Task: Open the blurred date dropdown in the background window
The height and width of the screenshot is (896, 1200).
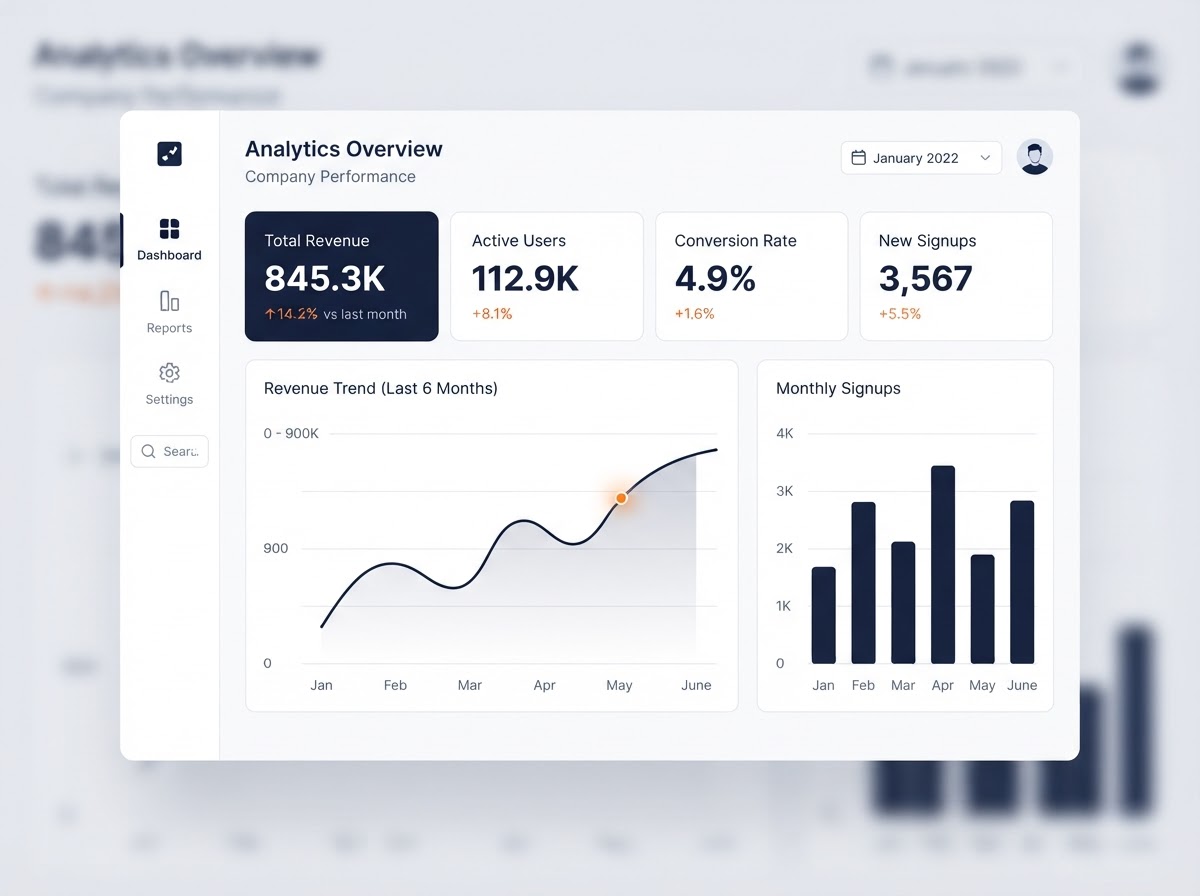Action: [x=965, y=68]
